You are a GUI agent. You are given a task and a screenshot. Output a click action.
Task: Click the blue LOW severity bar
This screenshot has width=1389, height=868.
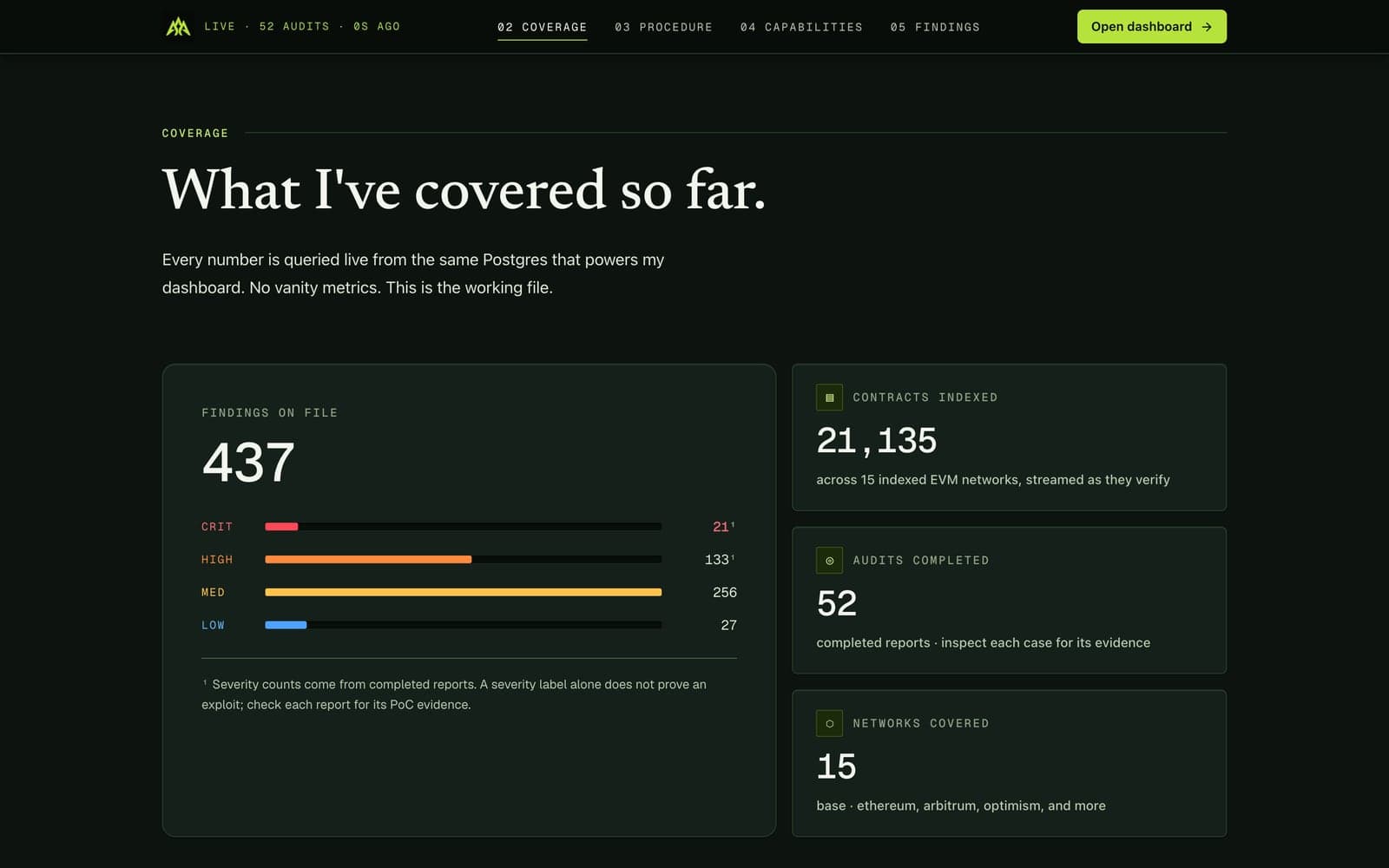286,625
